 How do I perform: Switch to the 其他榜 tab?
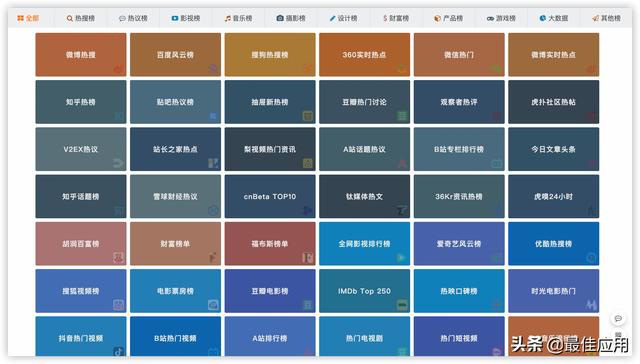click(607, 18)
